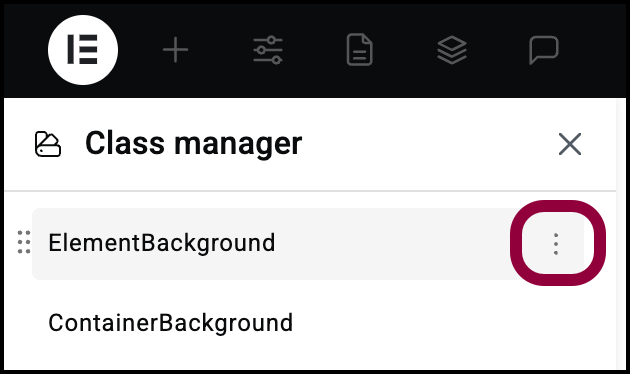The image size is (630, 374).
Task: Click the stacked layers toolbar icon
Action: tap(452, 50)
